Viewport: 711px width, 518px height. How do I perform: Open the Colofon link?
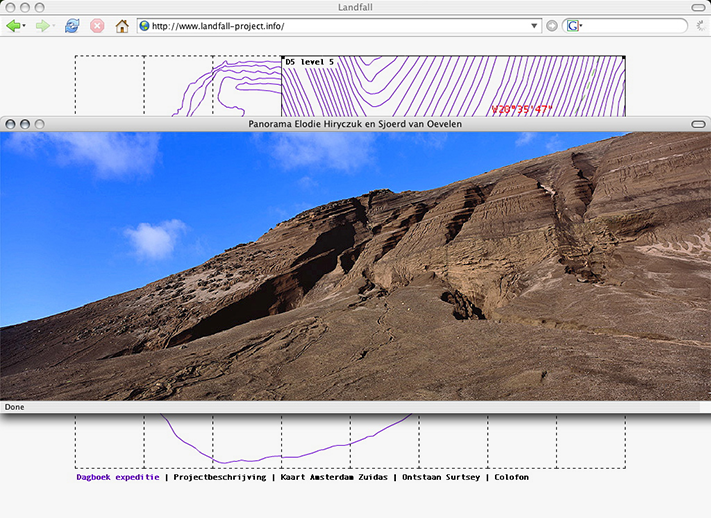pyautogui.click(x=511, y=477)
